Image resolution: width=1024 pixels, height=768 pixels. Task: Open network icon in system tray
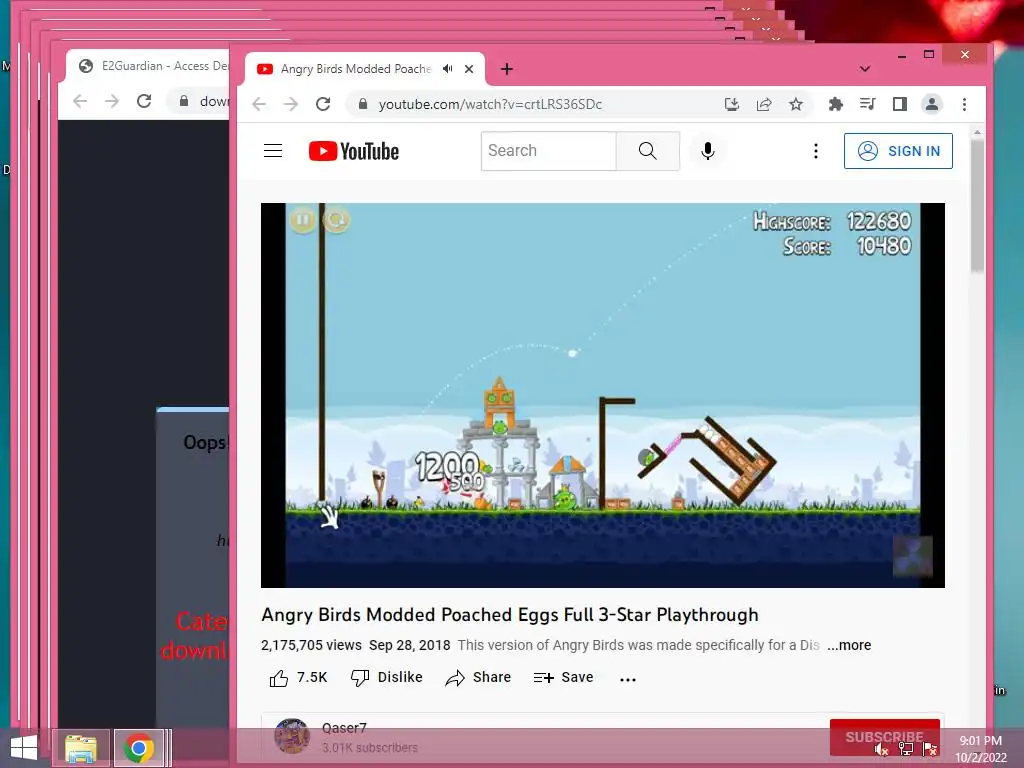906,750
